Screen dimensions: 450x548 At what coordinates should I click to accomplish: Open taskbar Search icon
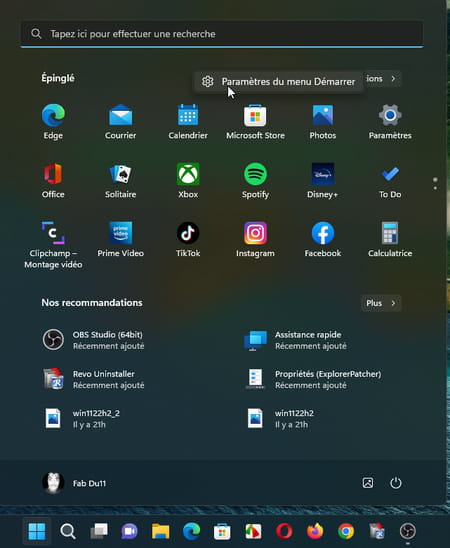[67, 531]
